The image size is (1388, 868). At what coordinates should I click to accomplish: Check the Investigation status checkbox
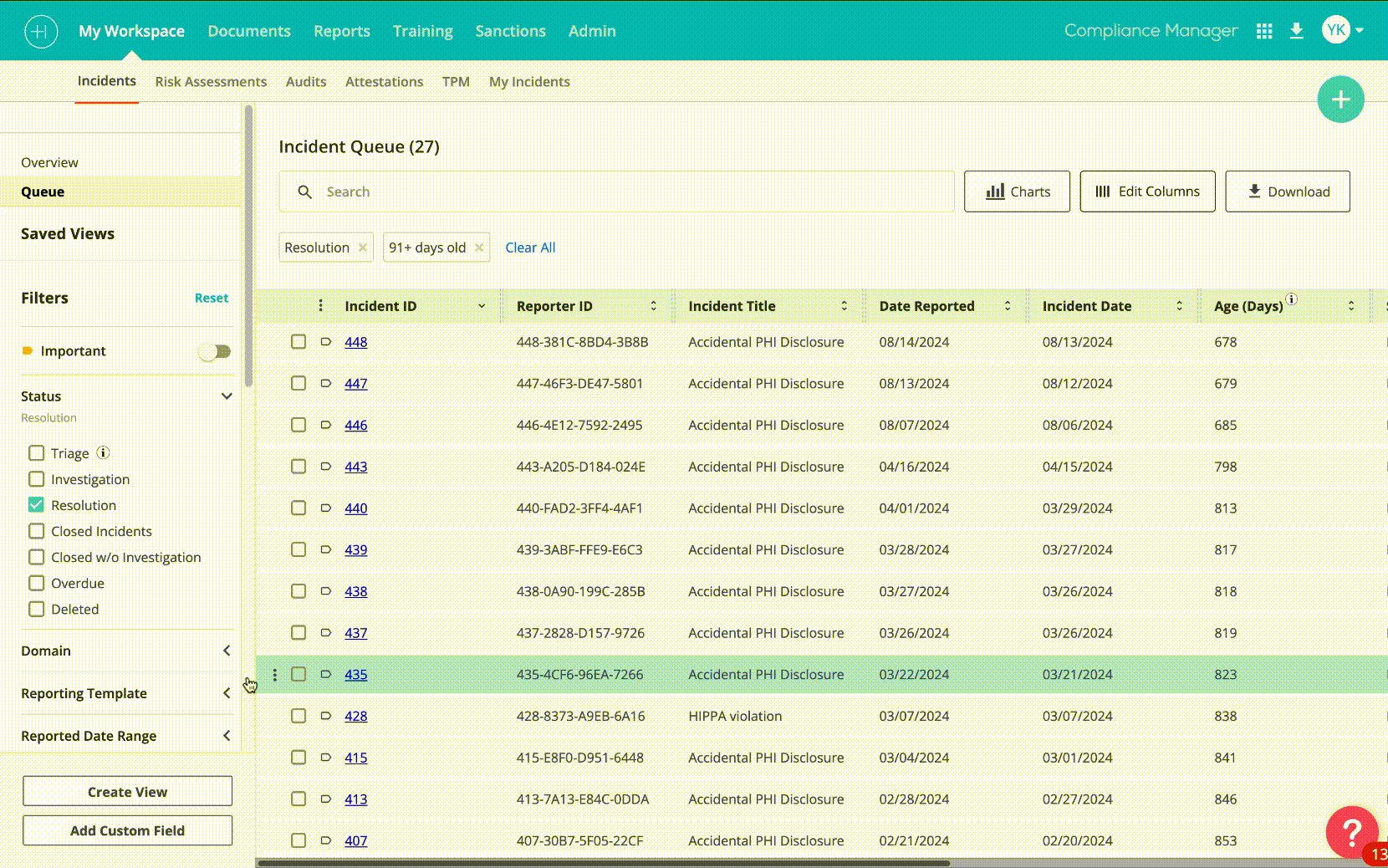pos(36,479)
